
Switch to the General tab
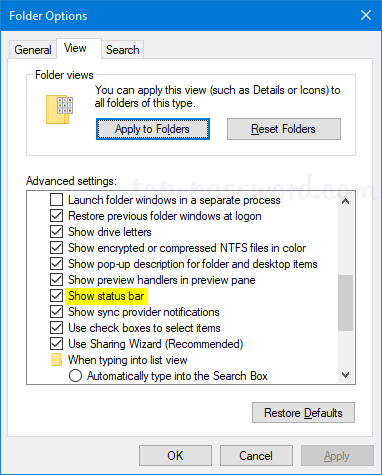(33, 50)
